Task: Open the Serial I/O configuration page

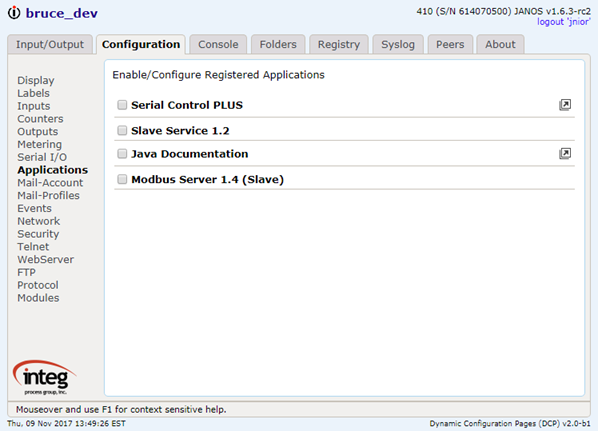Action: point(42,157)
